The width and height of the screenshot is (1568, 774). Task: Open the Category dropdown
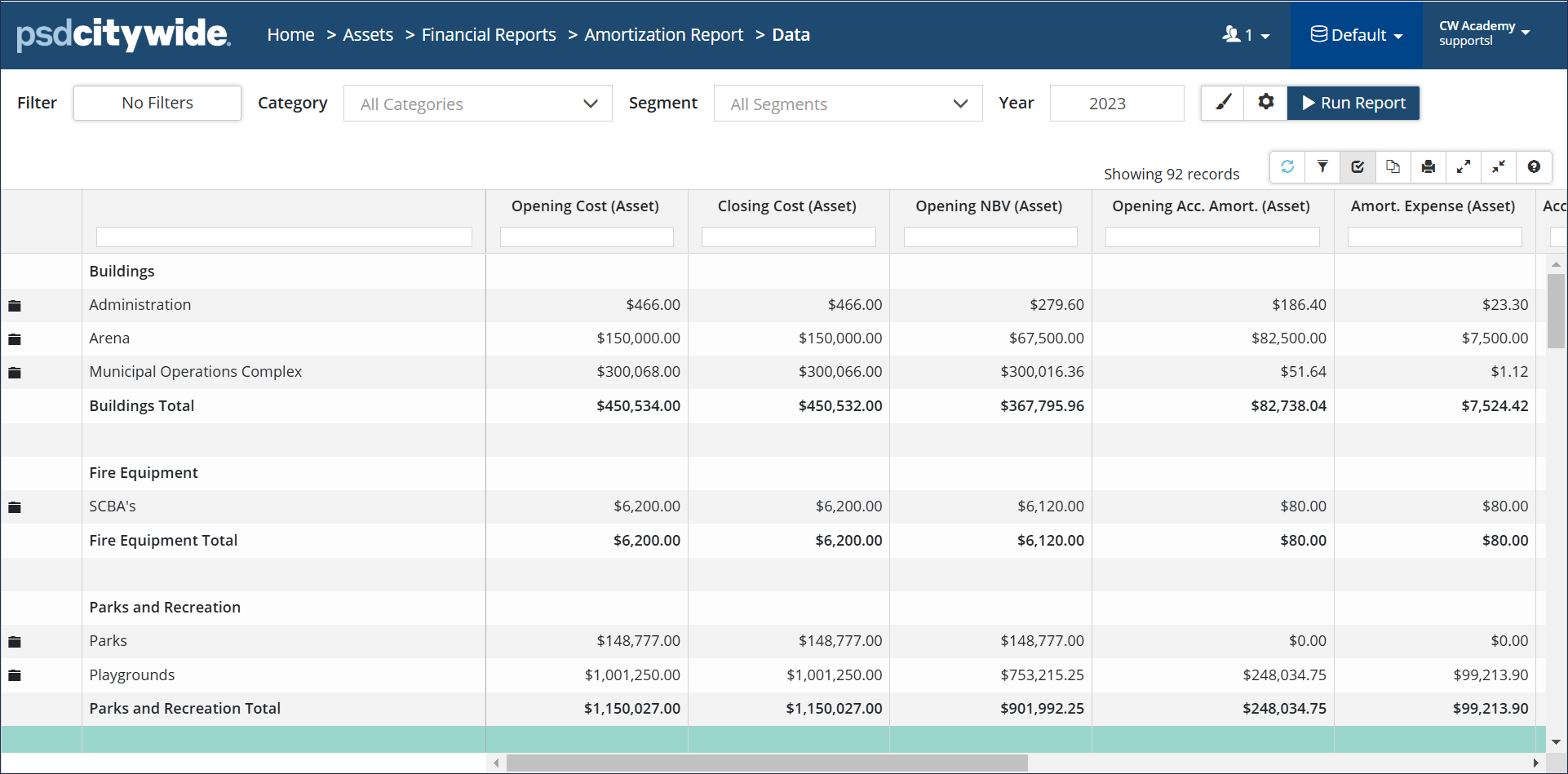coord(477,104)
